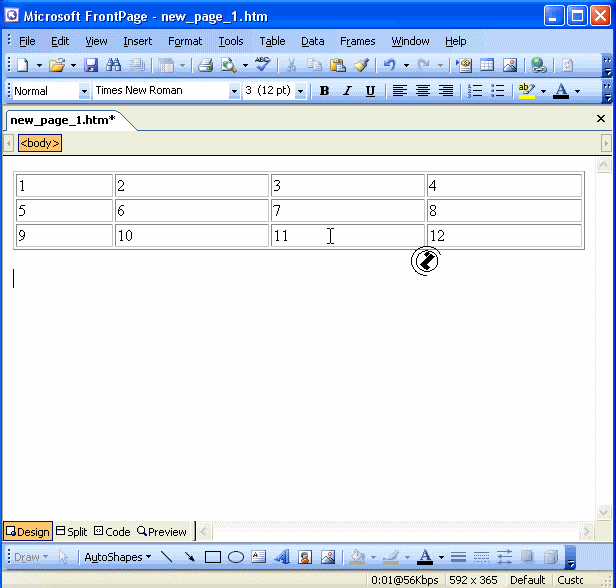Click the Format Painter brush icon

tap(360, 65)
